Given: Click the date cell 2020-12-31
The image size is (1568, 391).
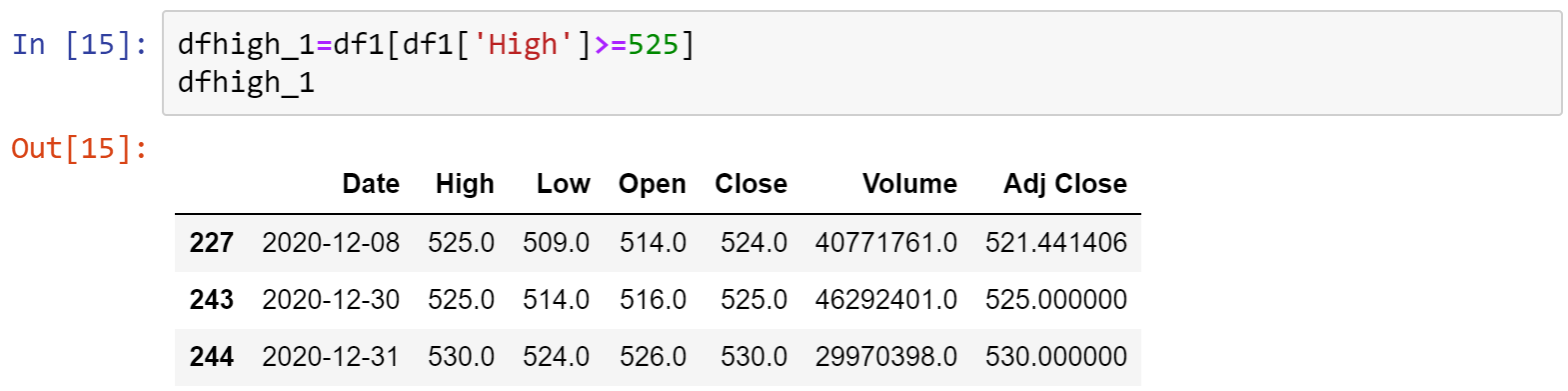Looking at the screenshot, I should point(331,357).
